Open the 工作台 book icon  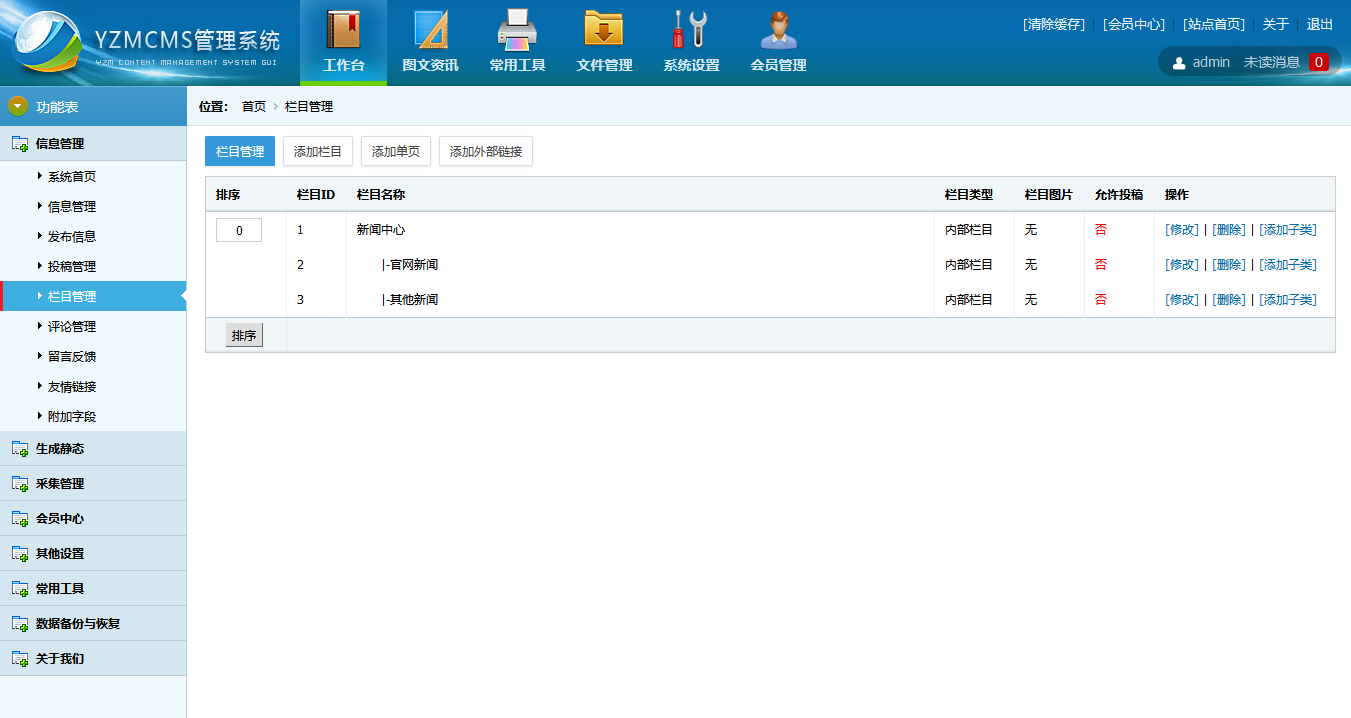point(343,30)
